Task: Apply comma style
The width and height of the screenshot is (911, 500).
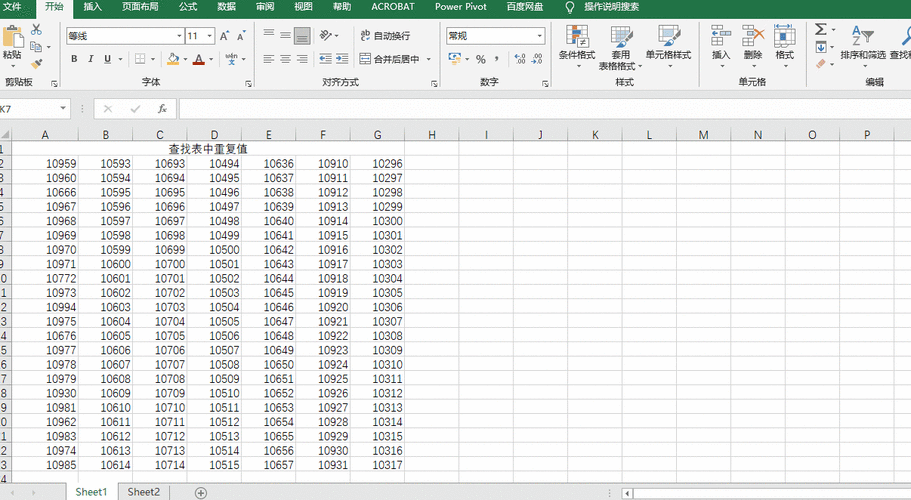Action: 497,59
